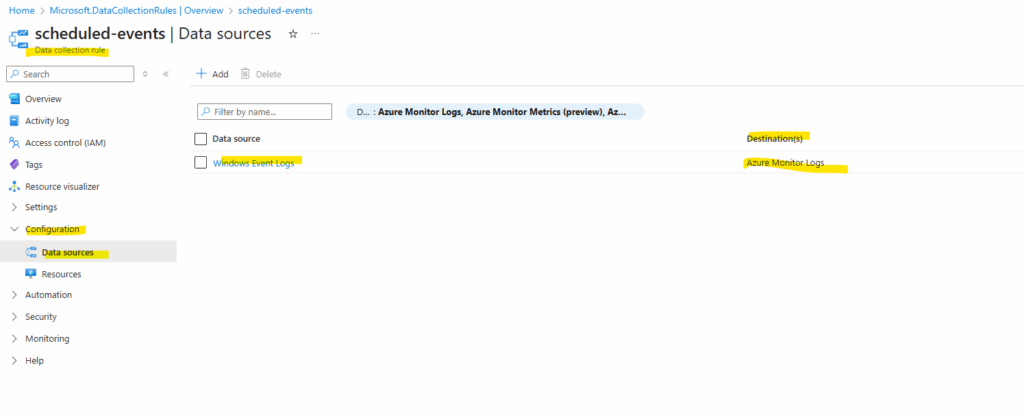1024x415 pixels.
Task: Click the Add button
Action: [x=212, y=74]
